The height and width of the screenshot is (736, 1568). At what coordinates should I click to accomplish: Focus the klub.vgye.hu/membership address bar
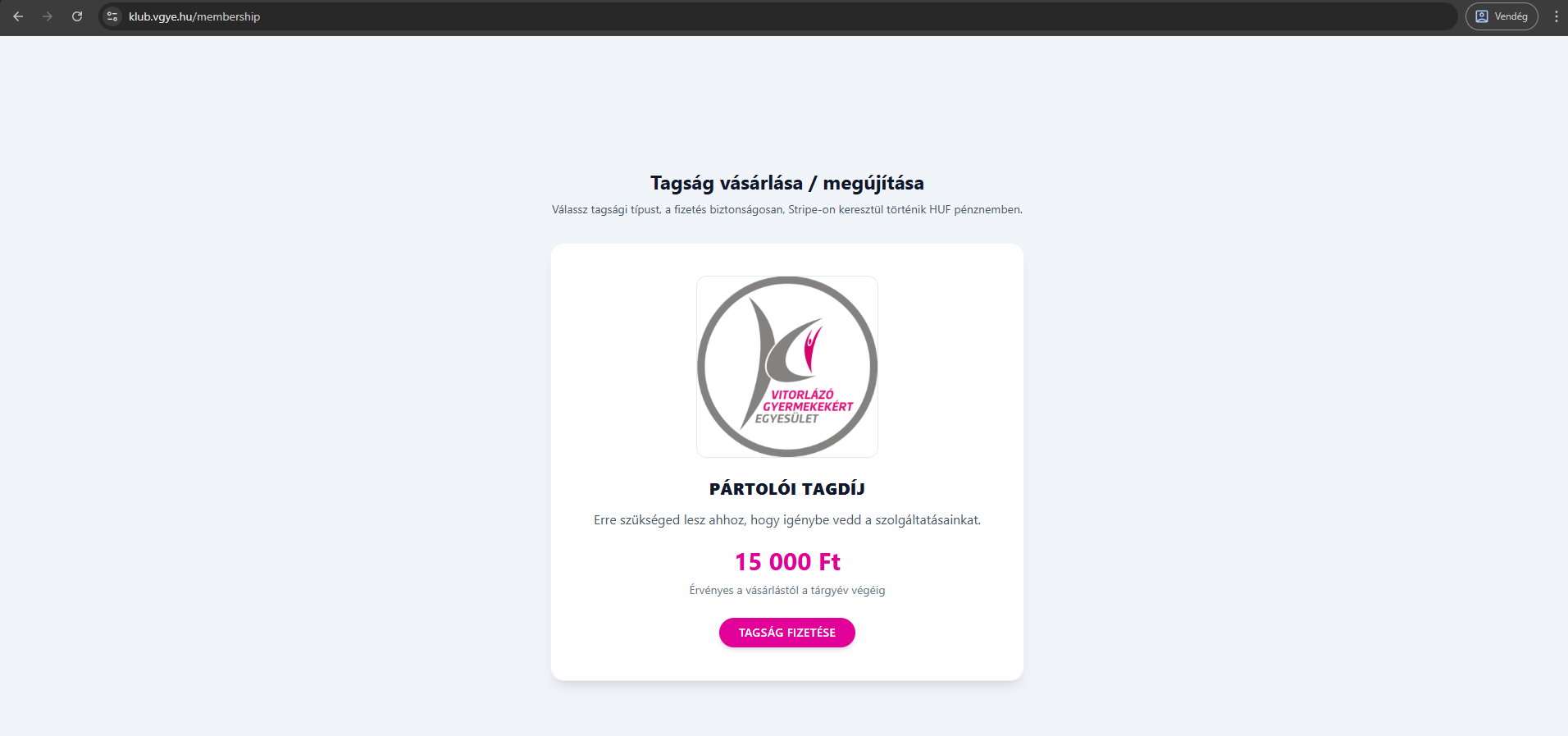click(777, 16)
